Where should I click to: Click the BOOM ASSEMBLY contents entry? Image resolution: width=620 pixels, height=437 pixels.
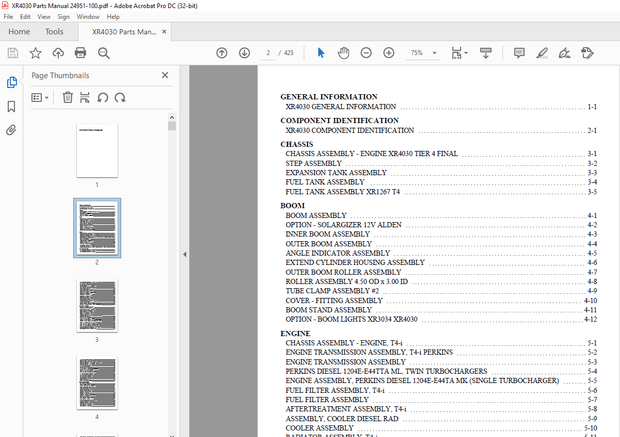click(x=316, y=216)
